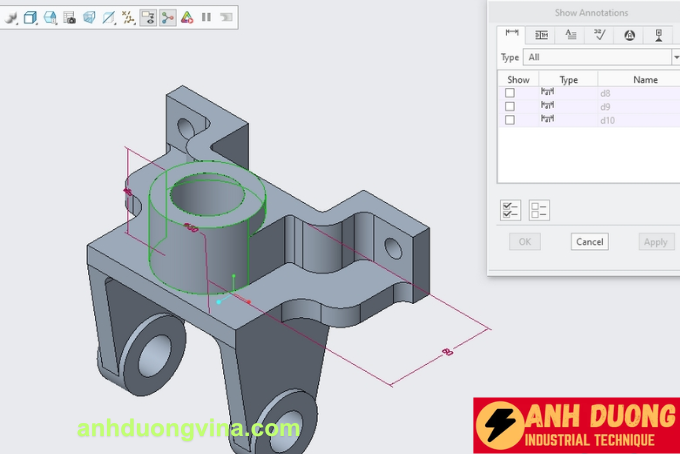Open the Type dropdown set to All
680x454 pixels.
click(x=600, y=58)
